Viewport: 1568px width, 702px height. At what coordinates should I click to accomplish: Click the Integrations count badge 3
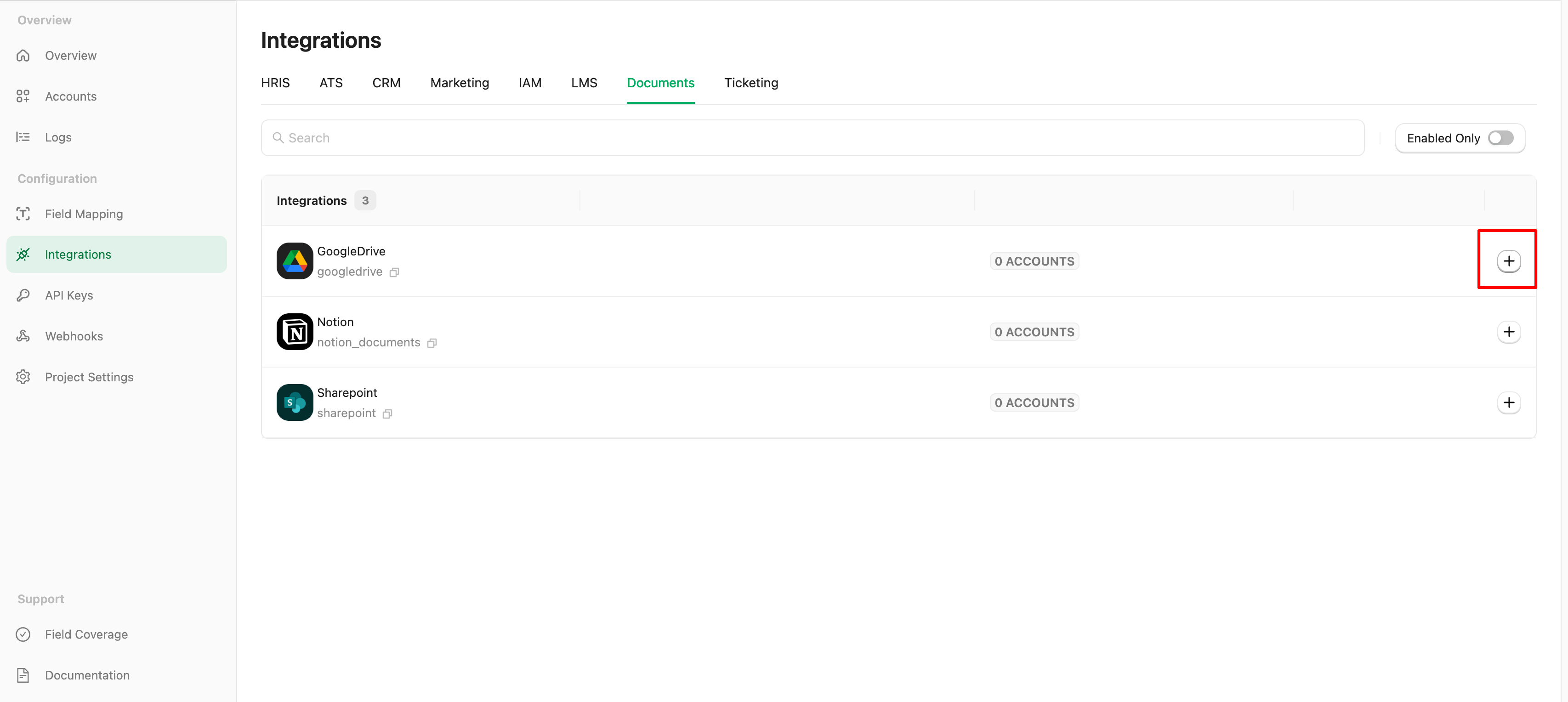pos(365,200)
